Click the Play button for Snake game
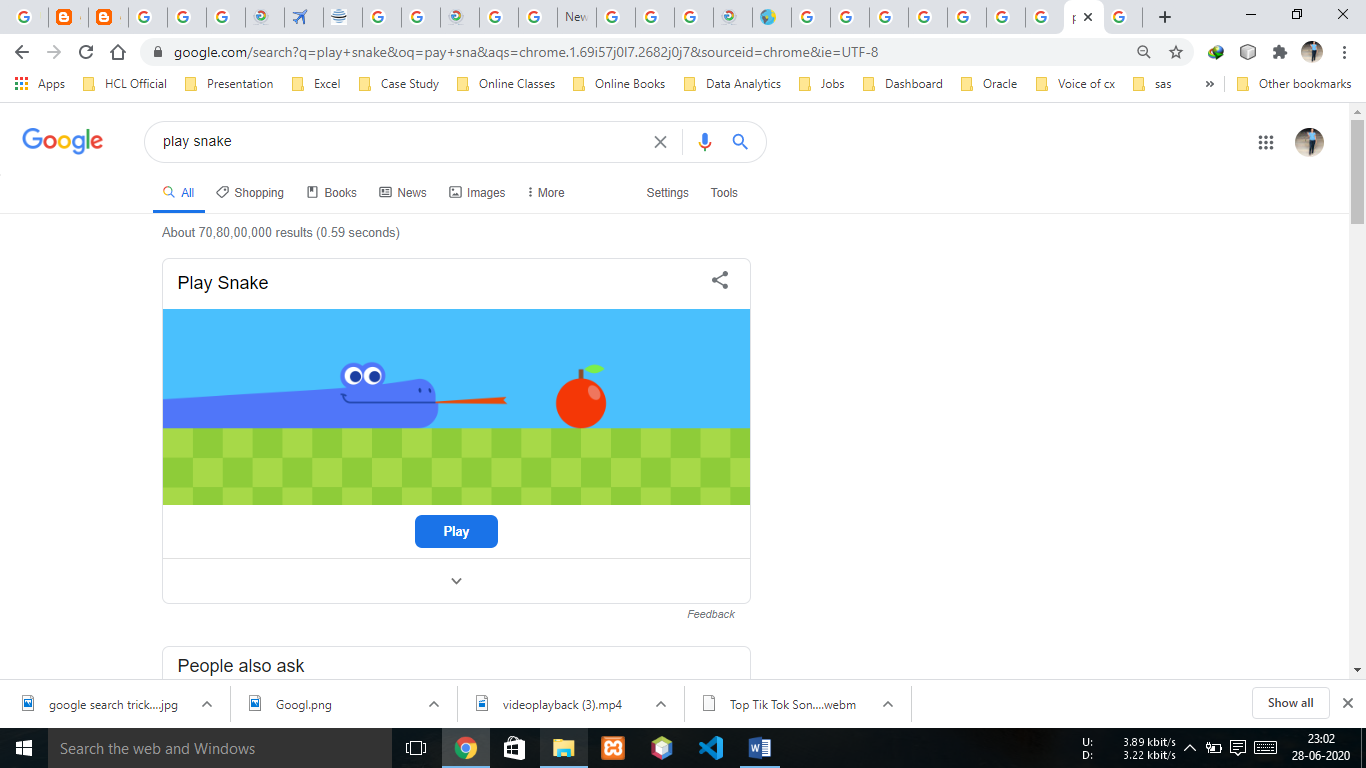This screenshot has width=1366, height=768. coord(456,531)
